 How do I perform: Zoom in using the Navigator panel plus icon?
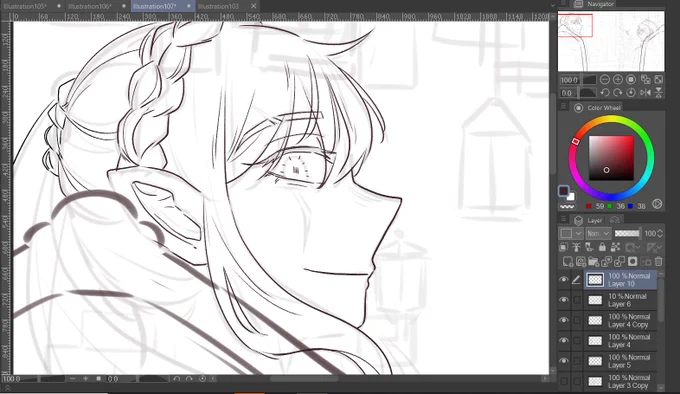[618, 80]
